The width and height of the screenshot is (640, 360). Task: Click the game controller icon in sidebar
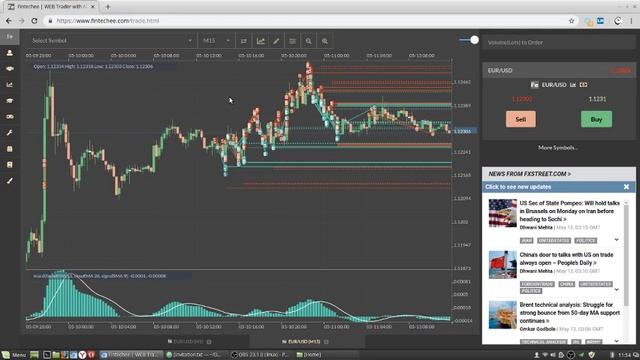pyautogui.click(x=9, y=117)
